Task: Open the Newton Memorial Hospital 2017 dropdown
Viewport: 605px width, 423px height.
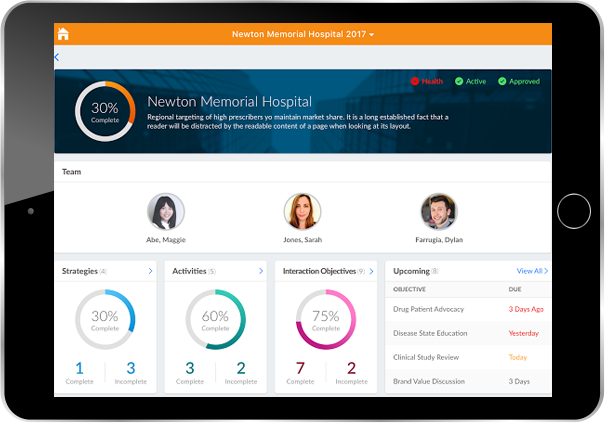Action: coord(303,34)
